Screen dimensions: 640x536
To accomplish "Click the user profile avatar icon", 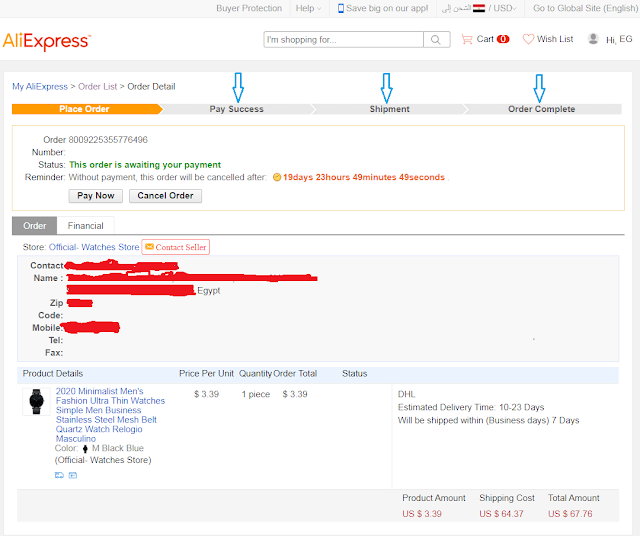I will click(593, 39).
